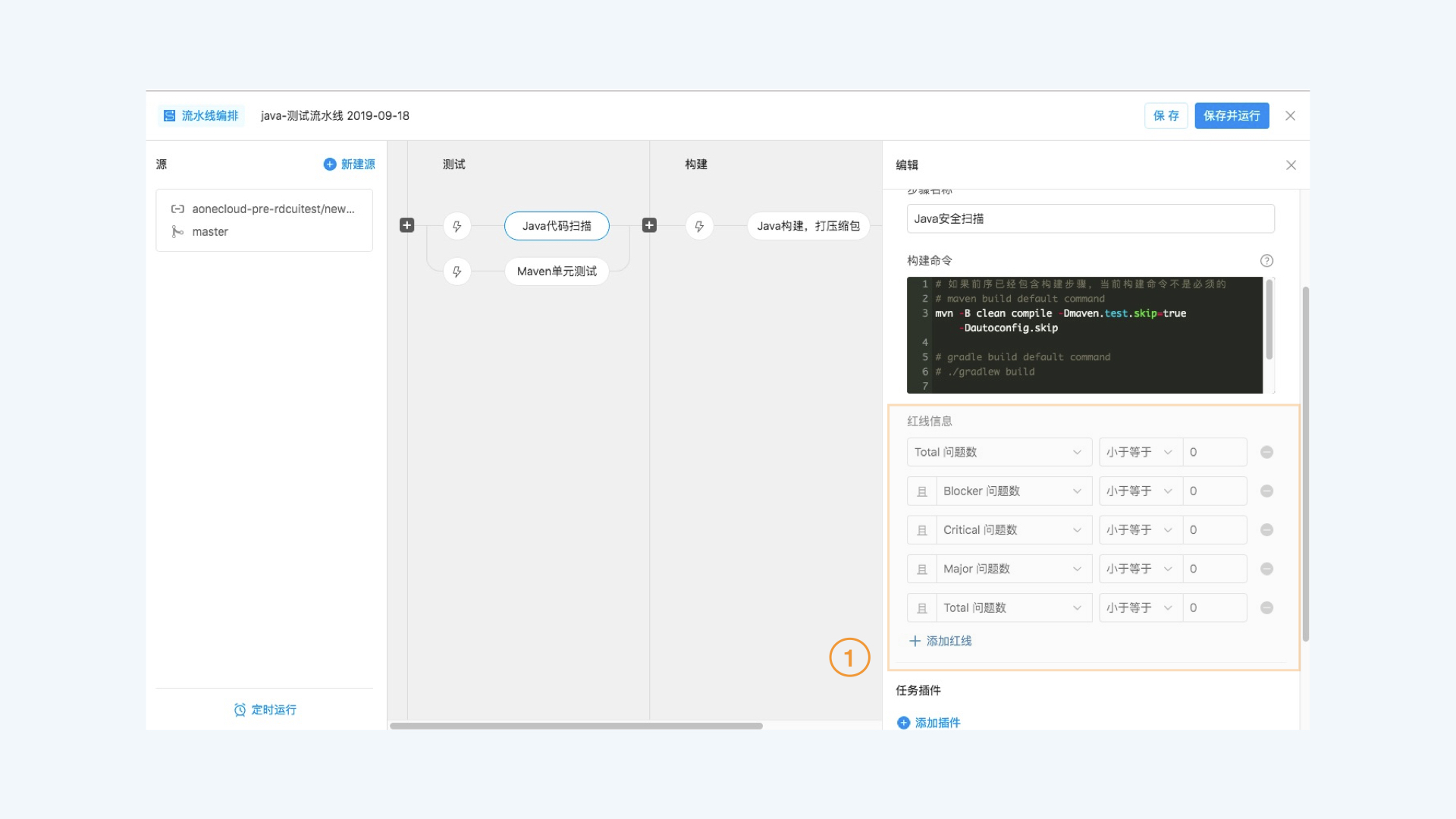Screen dimensions: 1456x819
Task: Open 小于等于 operator dropdown on Blocker row
Action: click(x=1141, y=491)
